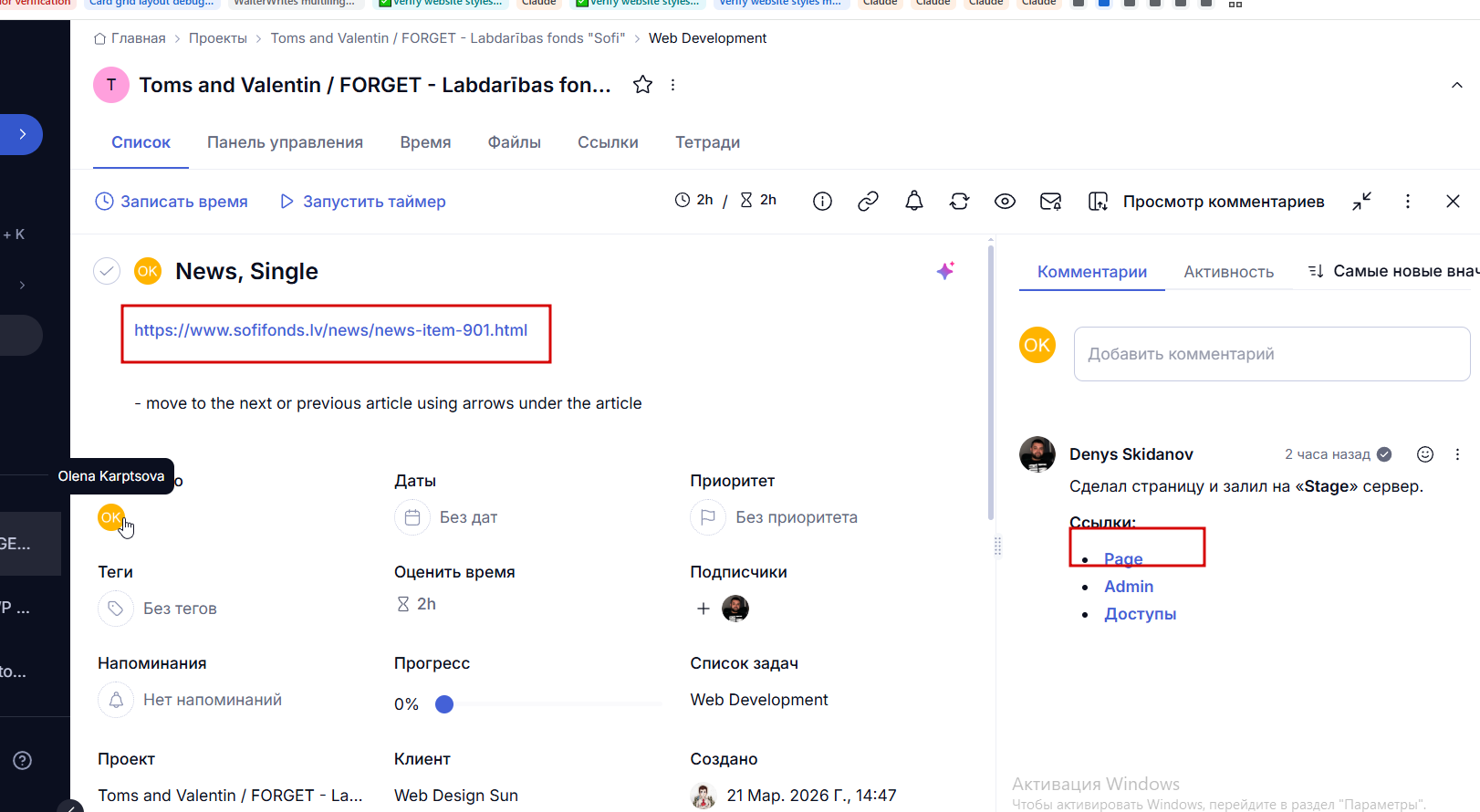Open the Тетради tab

(x=707, y=142)
